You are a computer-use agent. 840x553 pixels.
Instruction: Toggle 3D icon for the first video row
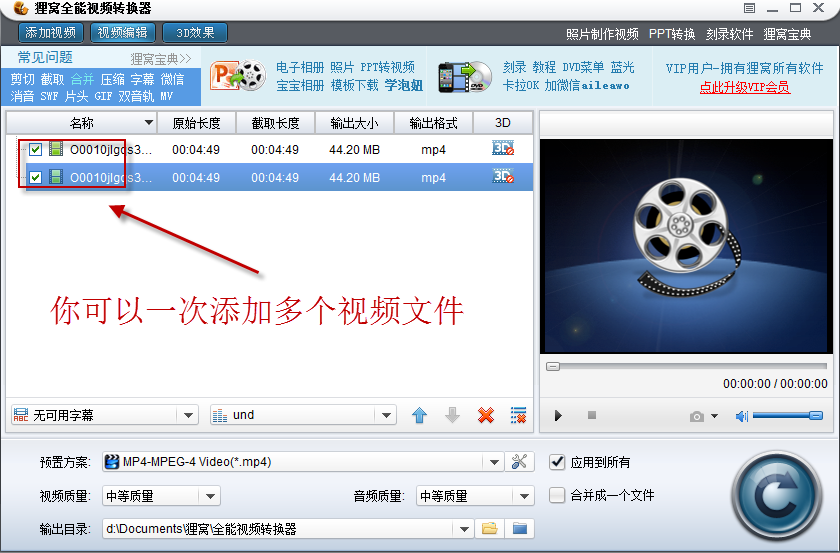tap(502, 148)
